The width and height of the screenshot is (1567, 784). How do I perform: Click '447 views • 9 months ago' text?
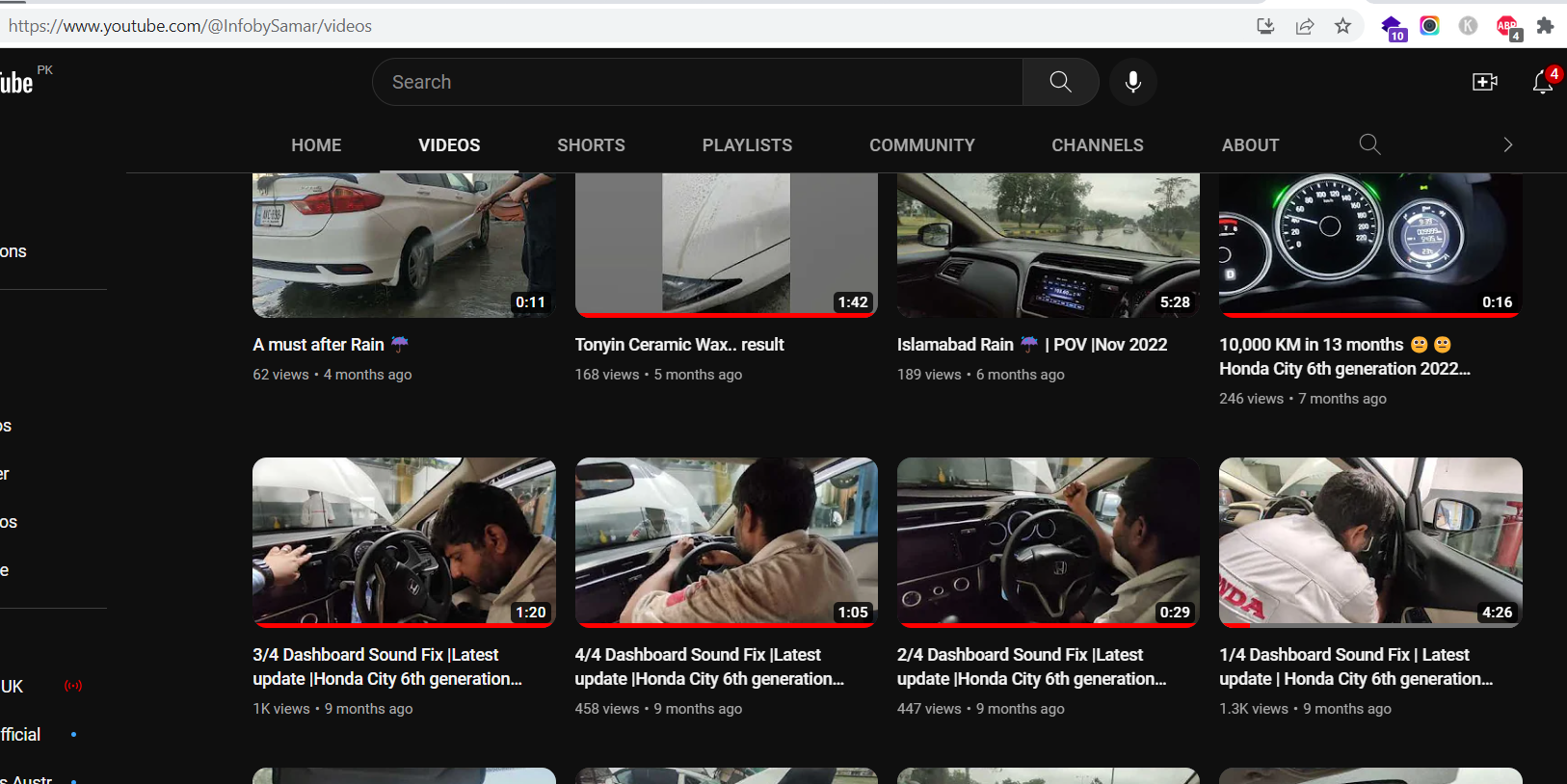coord(981,709)
